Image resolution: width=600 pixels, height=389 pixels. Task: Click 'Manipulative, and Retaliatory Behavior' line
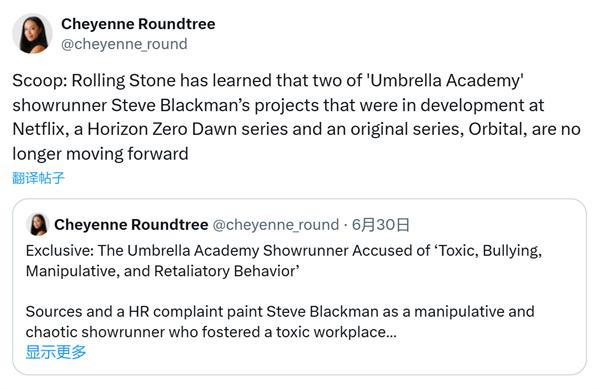pyautogui.click(x=163, y=271)
